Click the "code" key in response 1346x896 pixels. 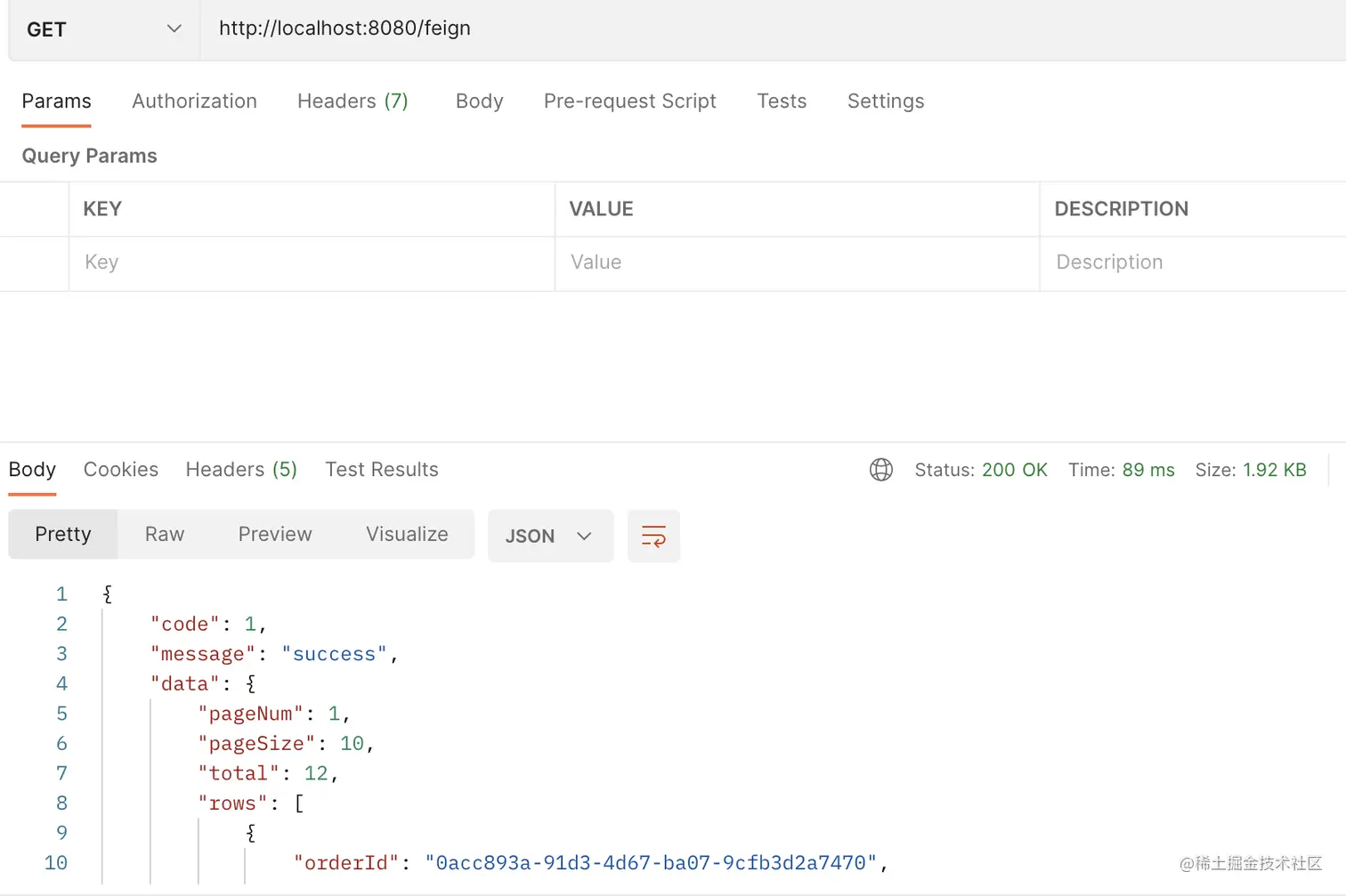tap(185, 625)
